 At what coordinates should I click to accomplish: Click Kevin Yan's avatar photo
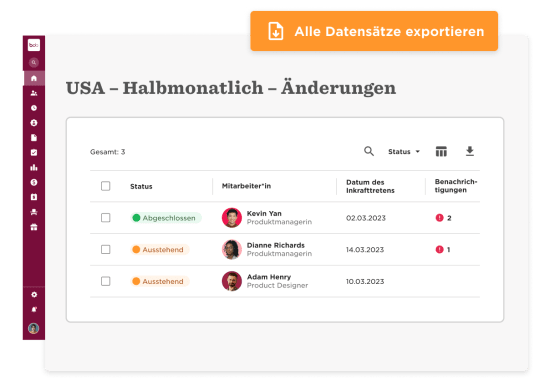pos(232,218)
